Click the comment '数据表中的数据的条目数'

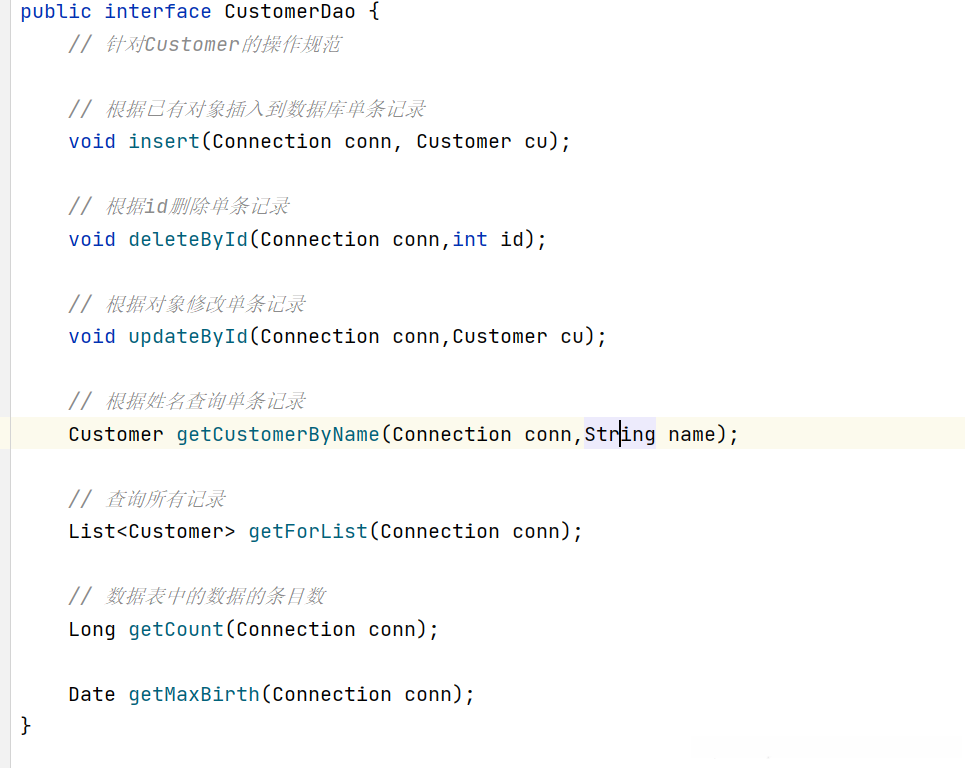(215, 596)
